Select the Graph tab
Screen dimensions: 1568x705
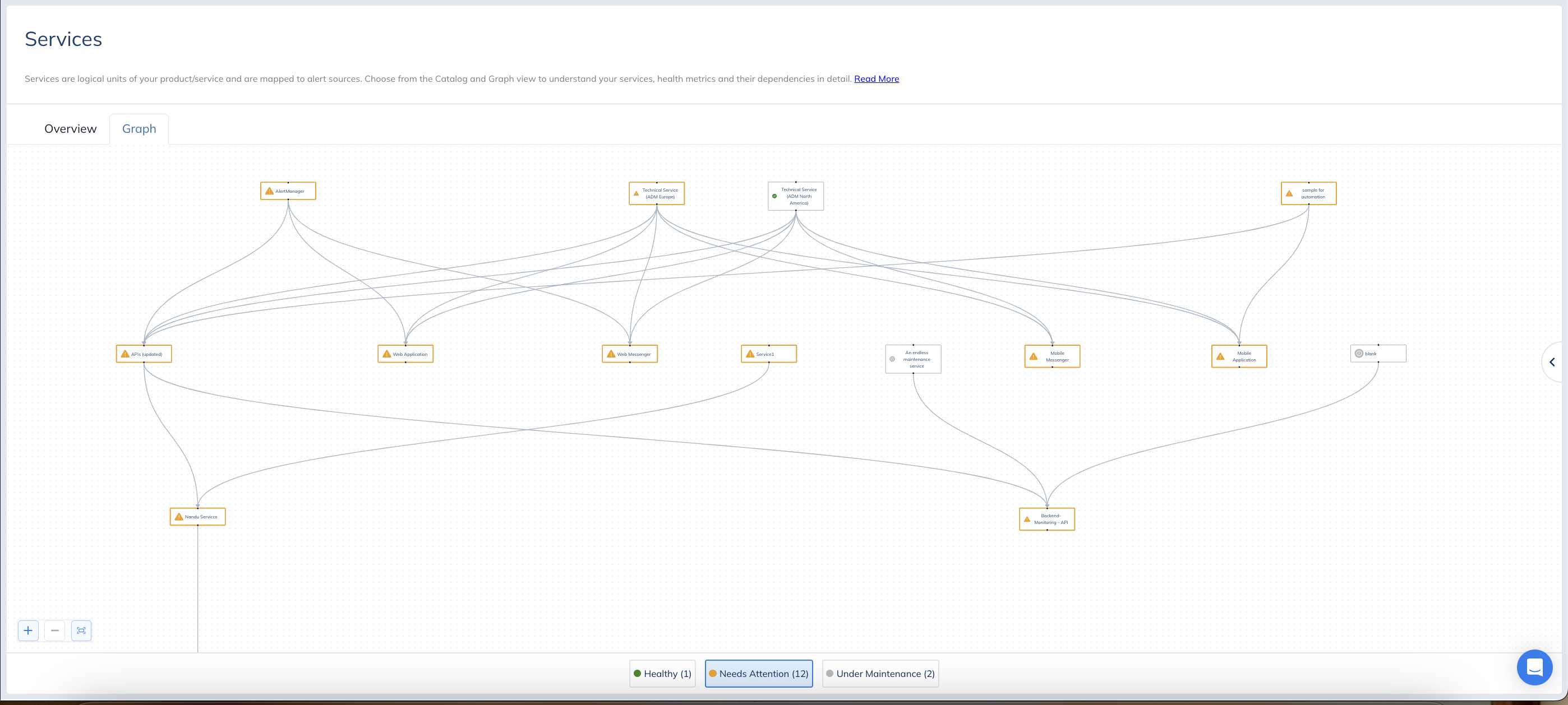(139, 129)
